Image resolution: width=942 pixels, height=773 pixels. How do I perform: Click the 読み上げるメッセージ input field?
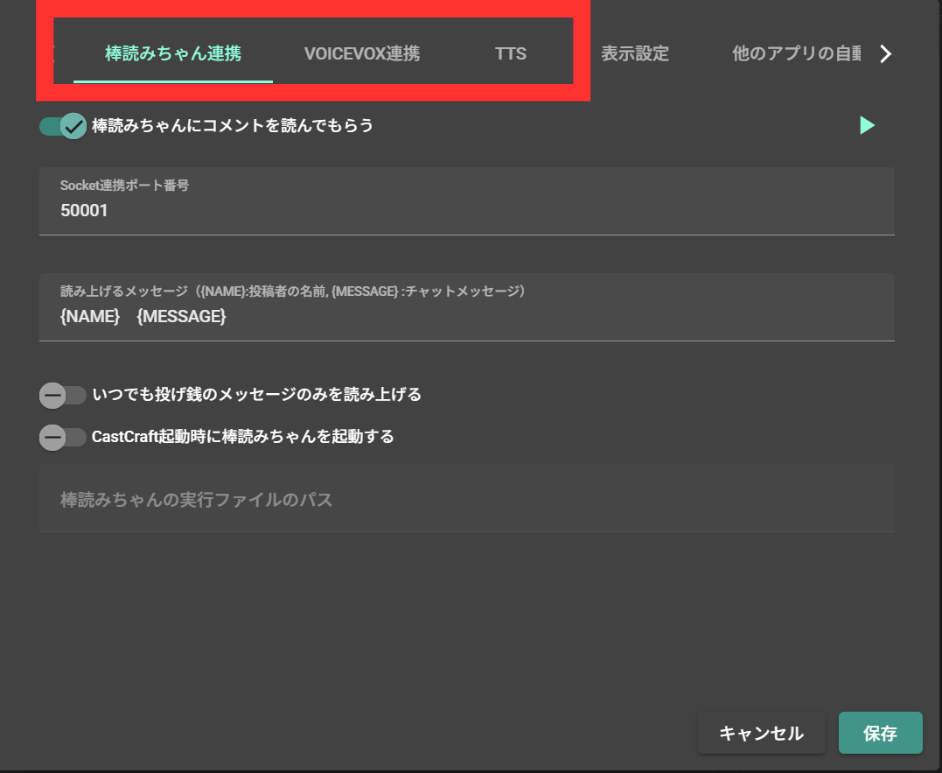pos(467,307)
